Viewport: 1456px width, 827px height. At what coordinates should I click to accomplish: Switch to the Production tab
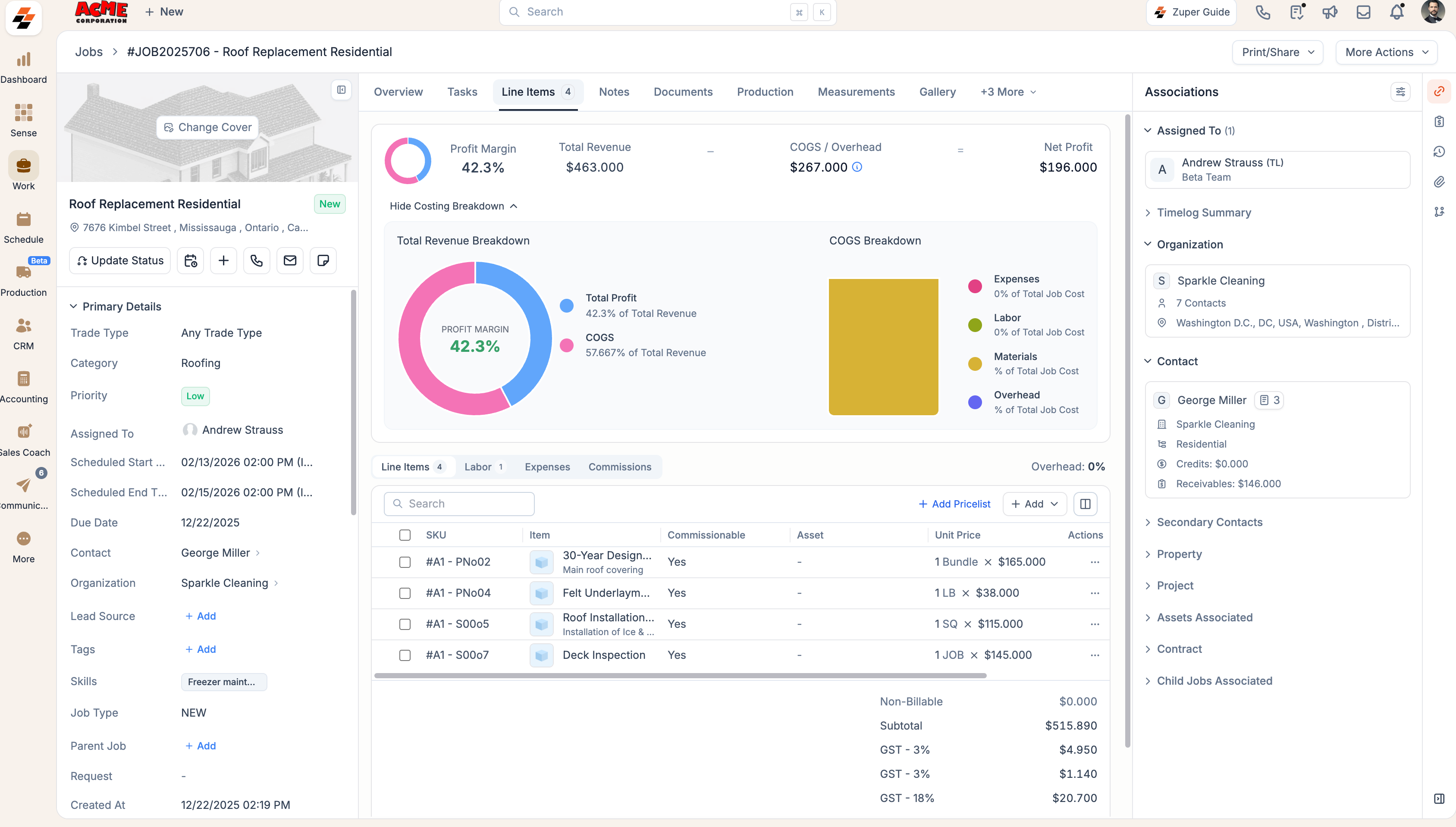click(x=765, y=92)
